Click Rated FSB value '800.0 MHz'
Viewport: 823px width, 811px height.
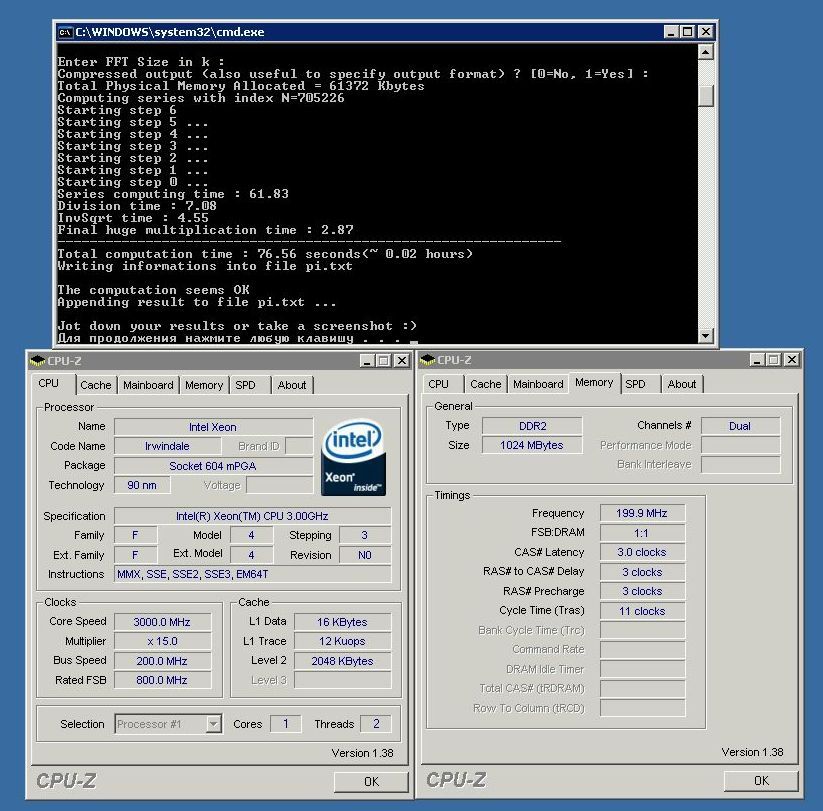coord(162,680)
